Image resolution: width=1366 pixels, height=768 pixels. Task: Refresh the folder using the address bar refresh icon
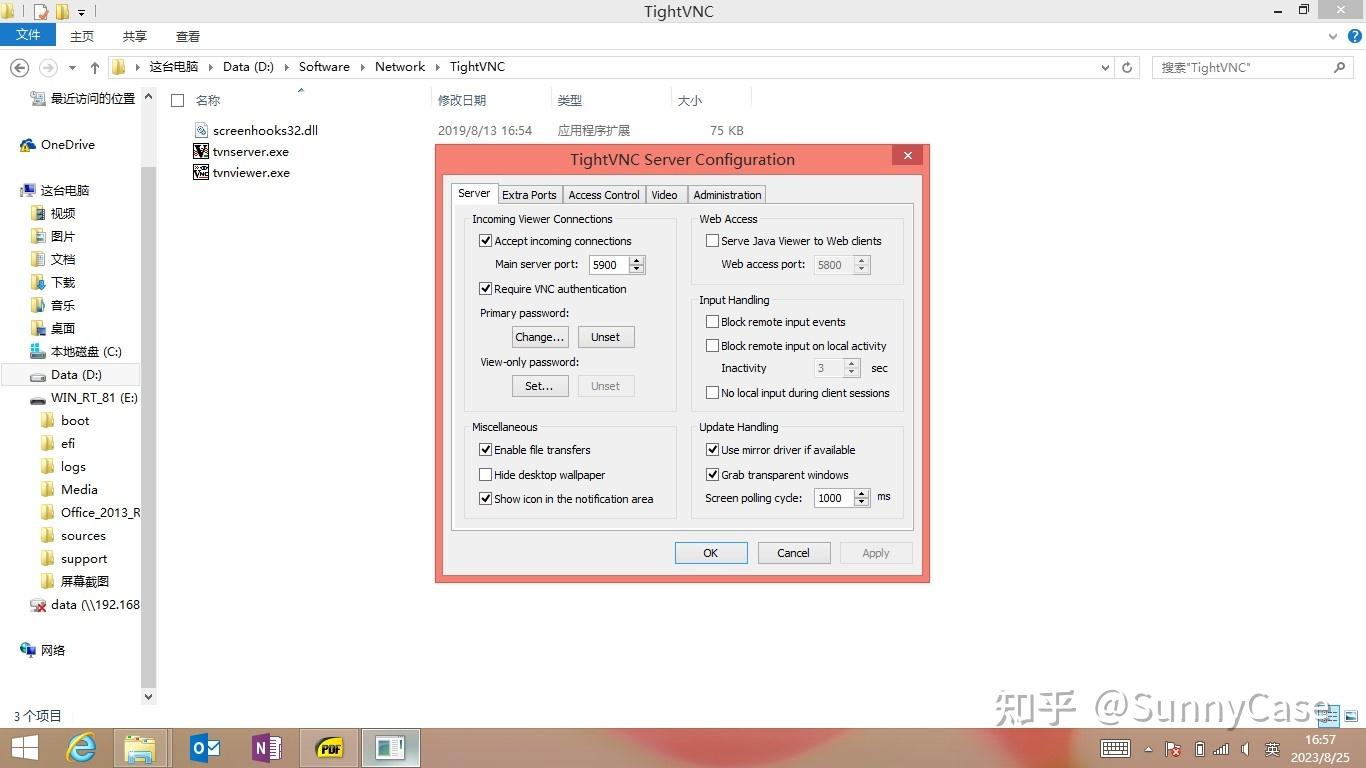[x=1128, y=67]
